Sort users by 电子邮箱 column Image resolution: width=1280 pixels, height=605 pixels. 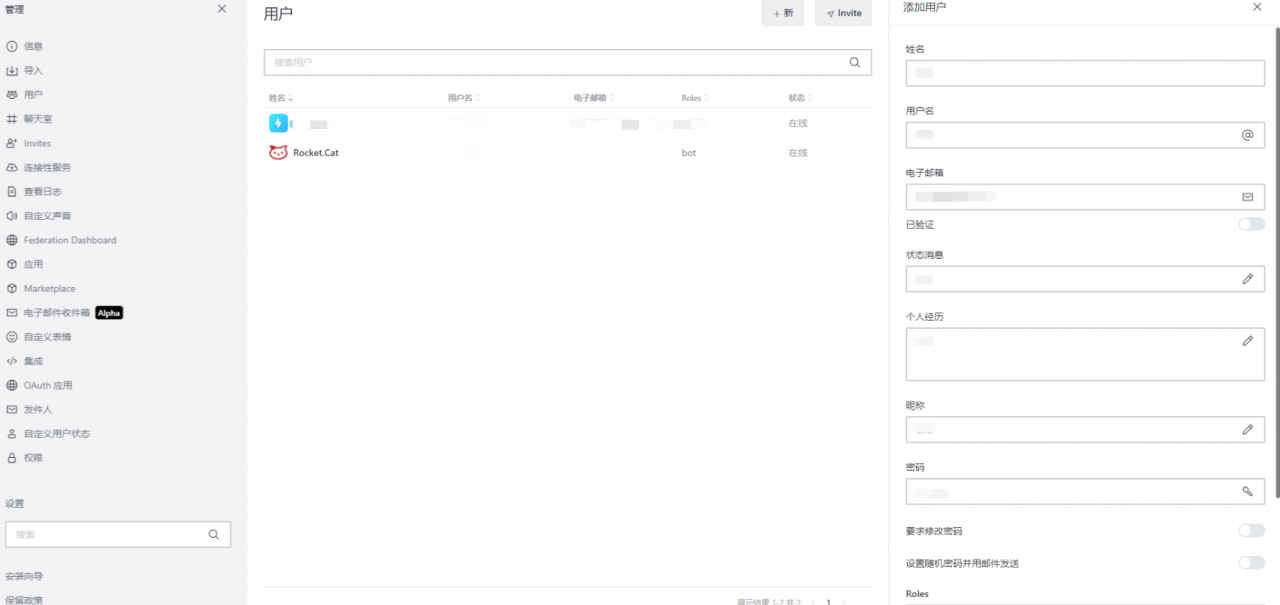coord(594,98)
